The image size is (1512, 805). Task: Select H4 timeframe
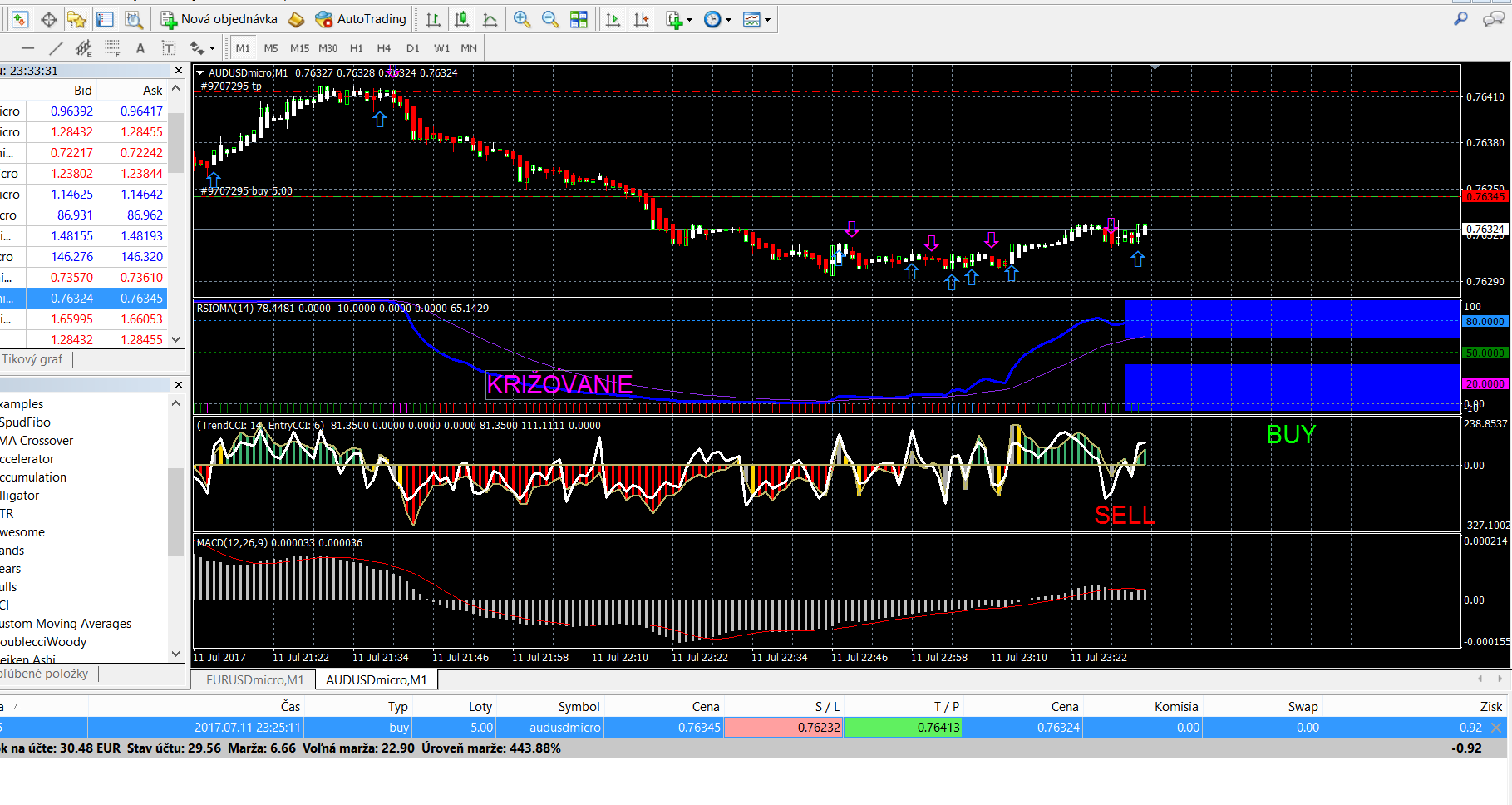384,48
